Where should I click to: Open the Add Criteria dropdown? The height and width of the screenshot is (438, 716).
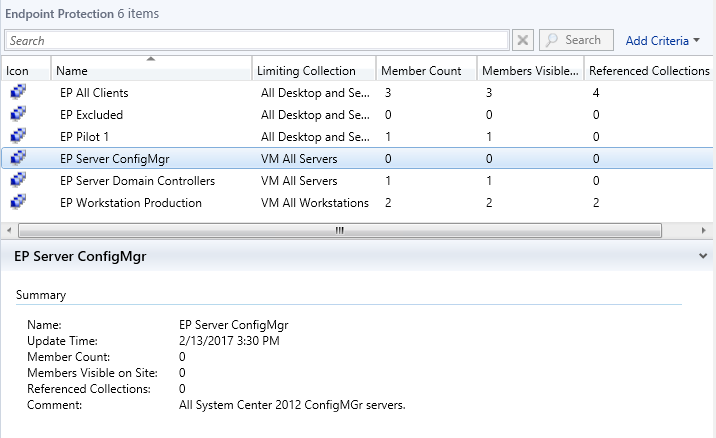pos(663,41)
